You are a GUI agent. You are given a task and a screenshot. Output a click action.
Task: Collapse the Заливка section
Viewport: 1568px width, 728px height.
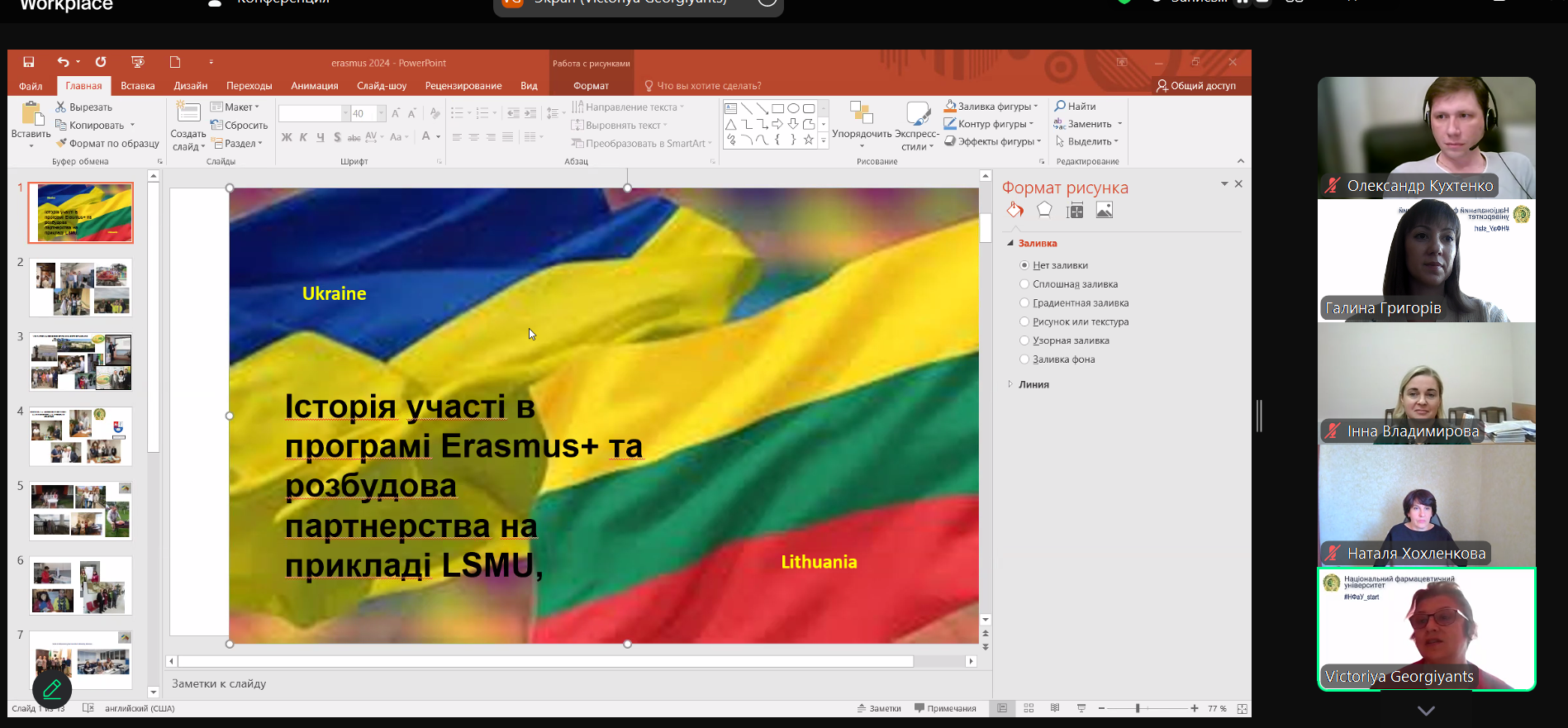[x=1010, y=243]
